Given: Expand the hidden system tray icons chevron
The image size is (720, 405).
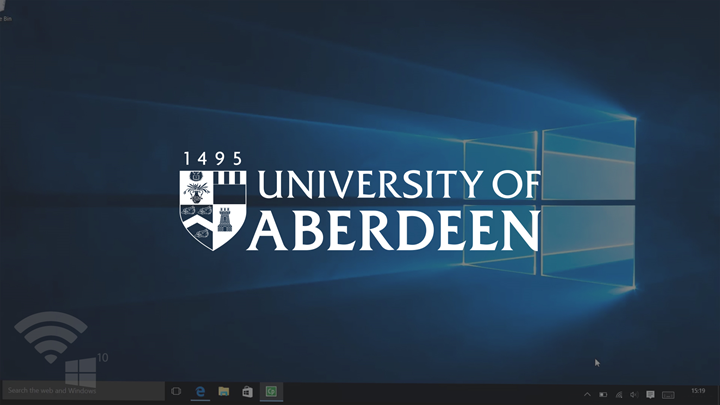Looking at the screenshot, I should point(587,394).
